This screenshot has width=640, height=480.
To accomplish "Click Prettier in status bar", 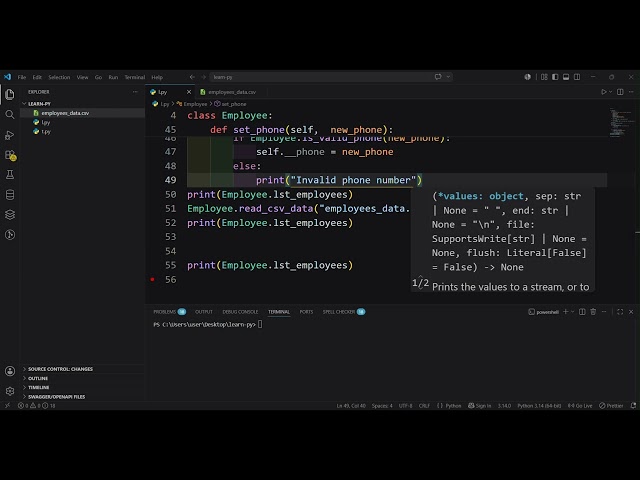I will pos(611,406).
